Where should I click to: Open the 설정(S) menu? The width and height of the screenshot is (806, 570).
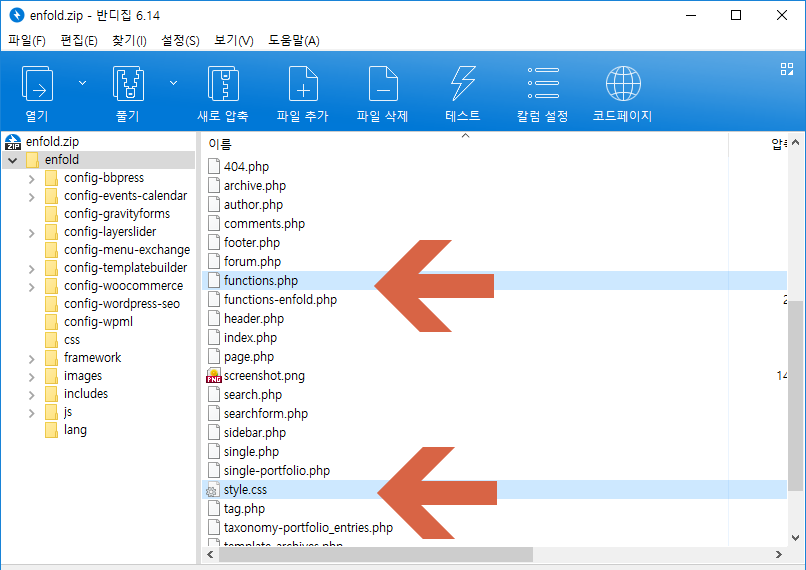(180, 40)
